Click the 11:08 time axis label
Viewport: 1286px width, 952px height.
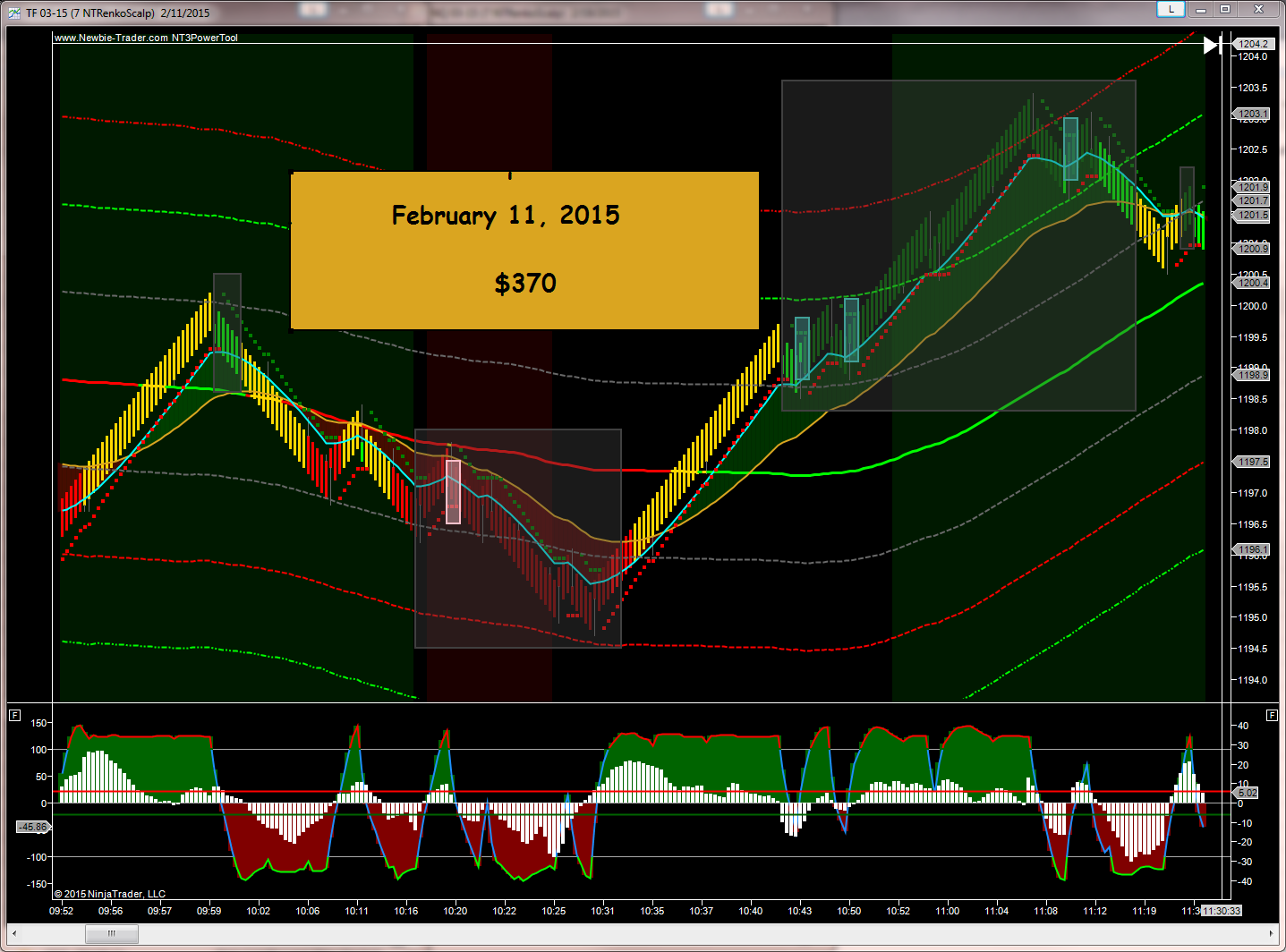click(1045, 911)
